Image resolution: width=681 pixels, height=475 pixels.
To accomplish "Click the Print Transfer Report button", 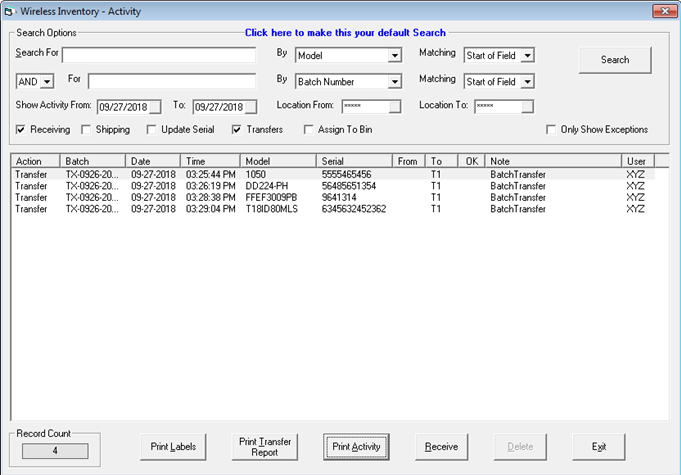I will [265, 447].
